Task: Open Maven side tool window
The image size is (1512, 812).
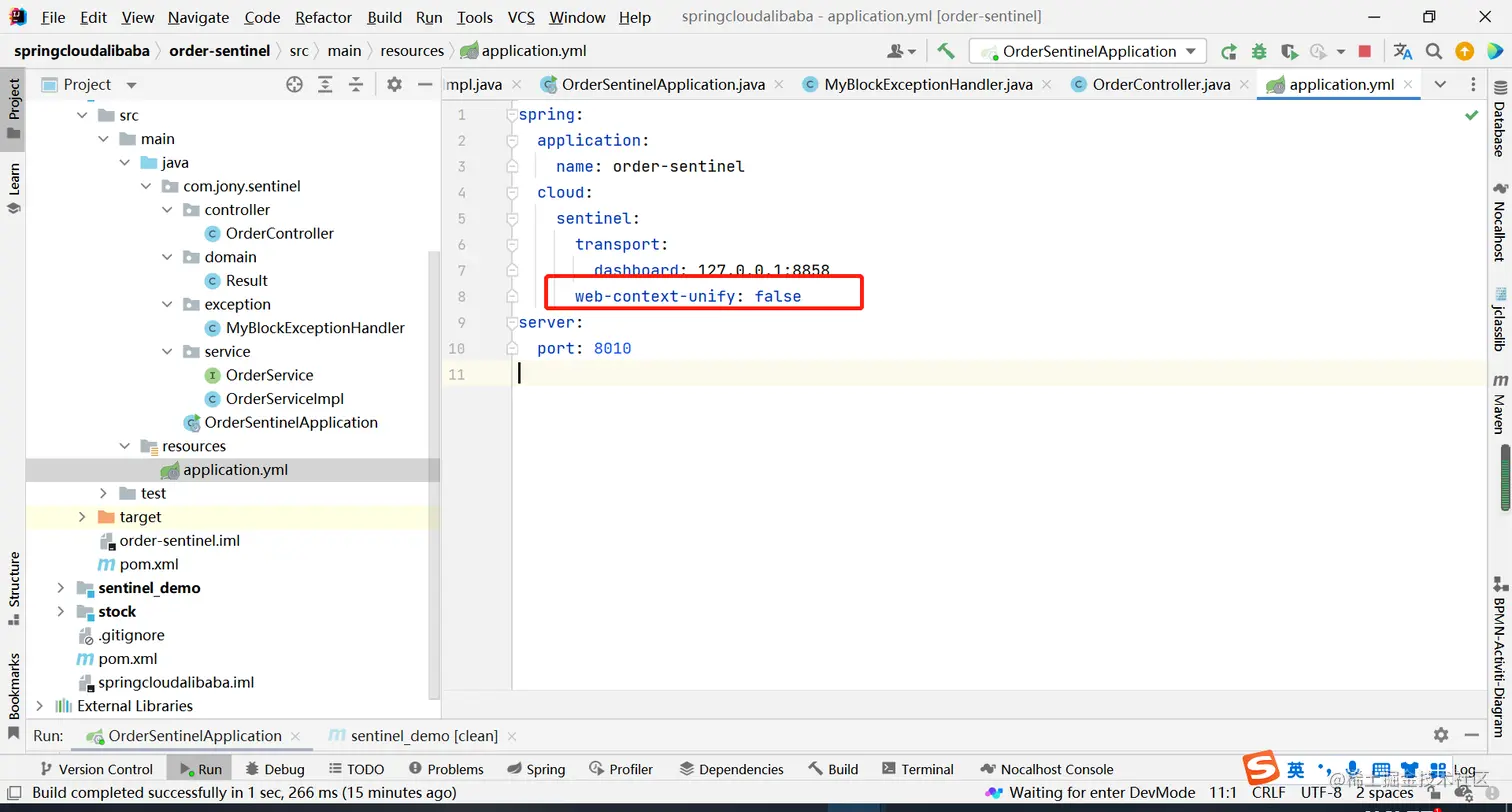Action: pos(1500,404)
